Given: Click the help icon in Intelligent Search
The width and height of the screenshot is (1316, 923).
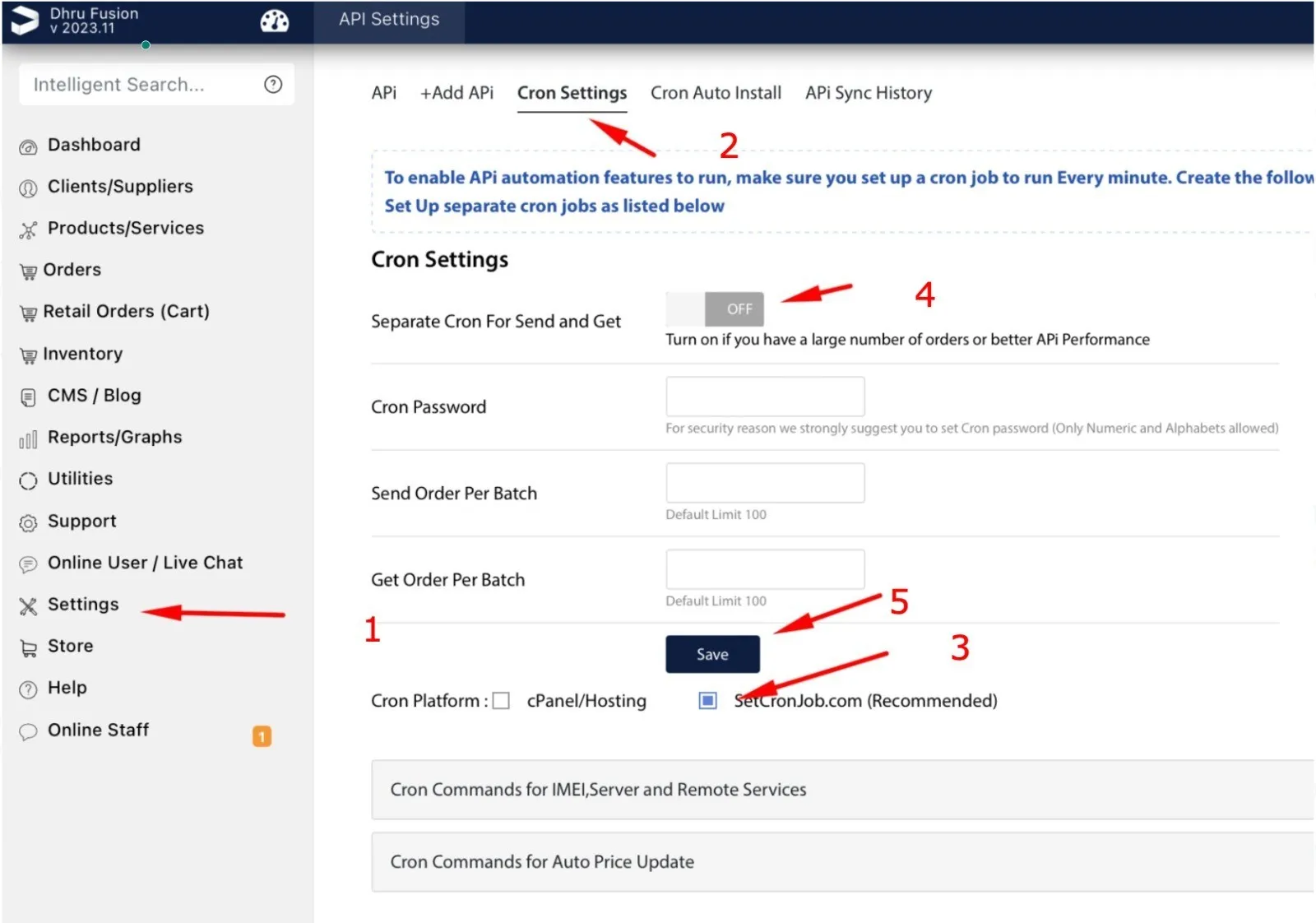Looking at the screenshot, I should point(273,85).
